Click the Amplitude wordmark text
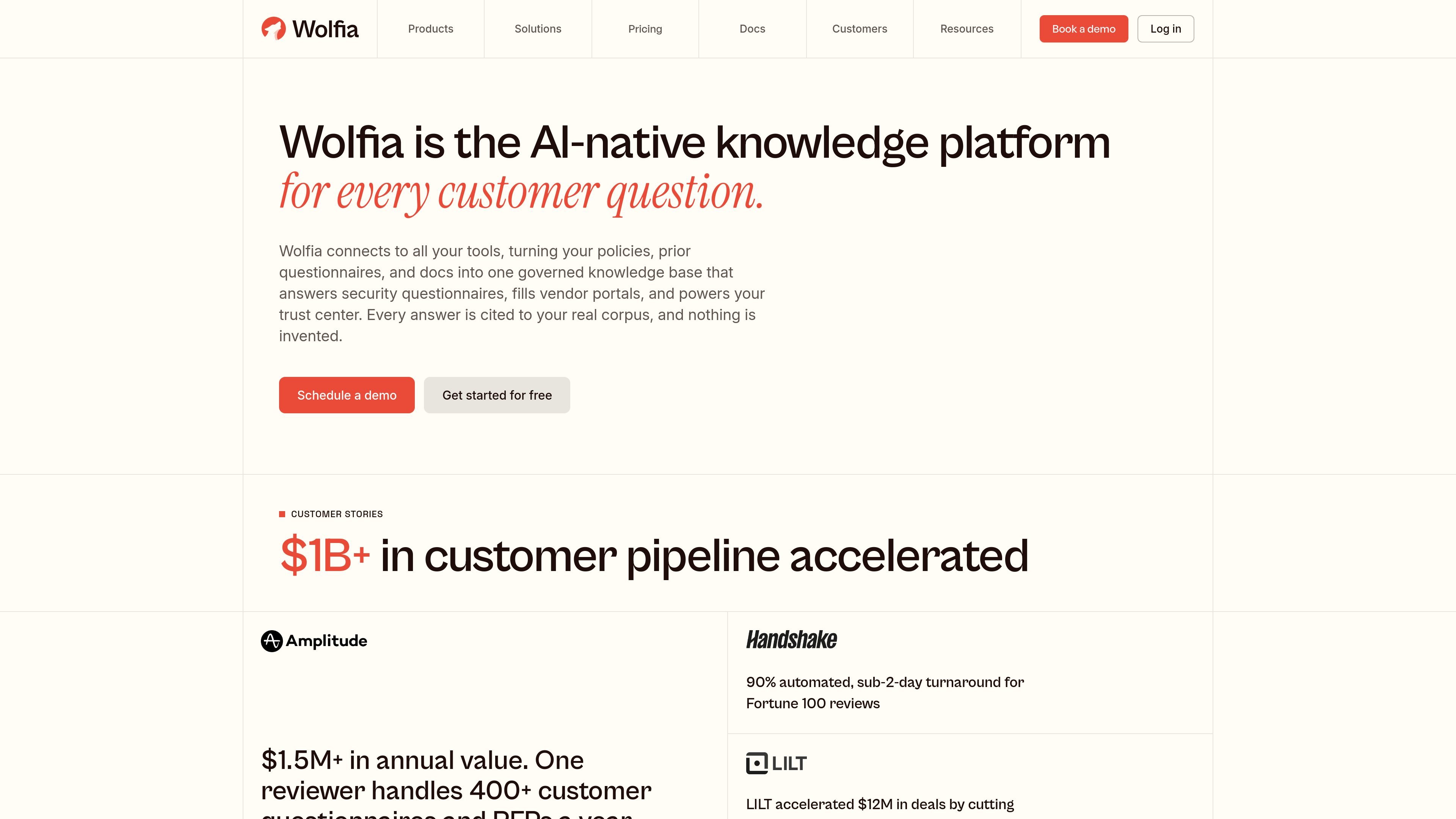The image size is (1456, 819). [x=327, y=641]
